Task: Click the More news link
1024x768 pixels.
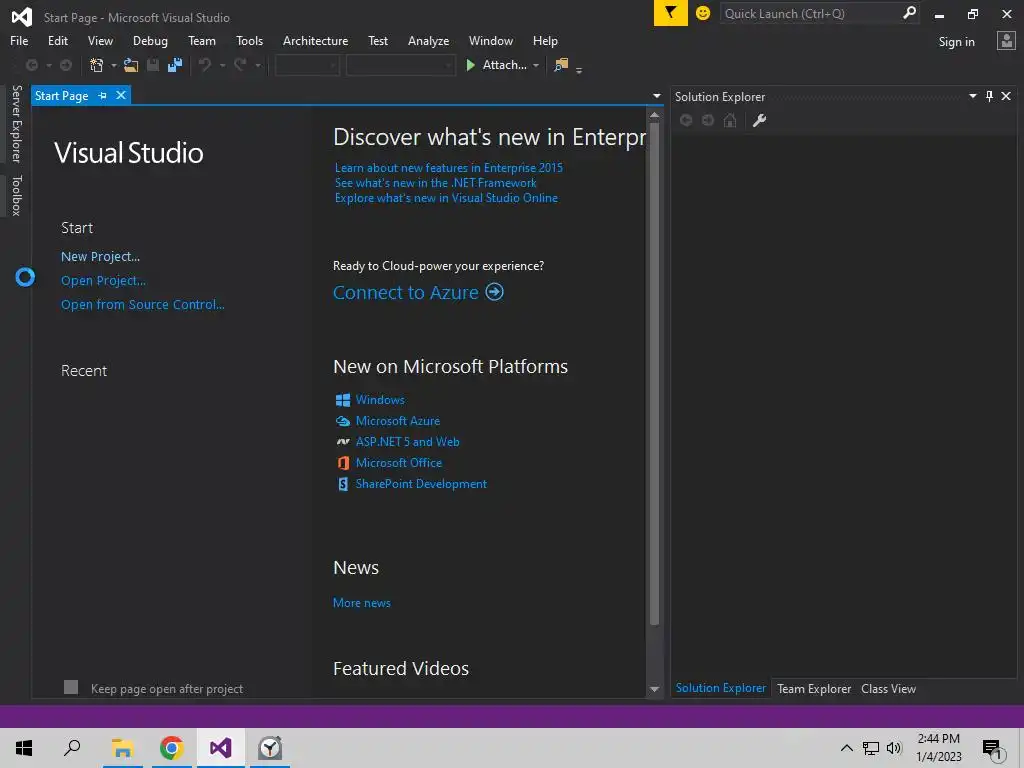Action: 362,603
